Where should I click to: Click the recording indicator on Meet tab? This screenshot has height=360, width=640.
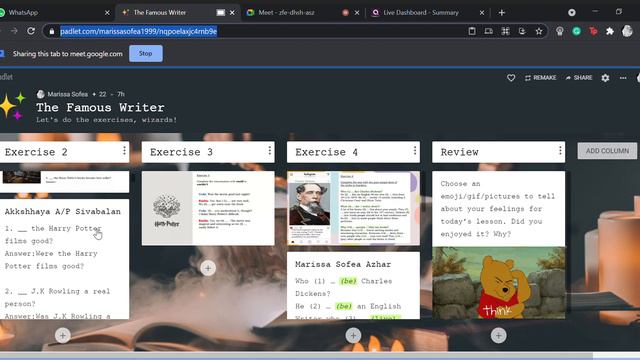pos(345,13)
